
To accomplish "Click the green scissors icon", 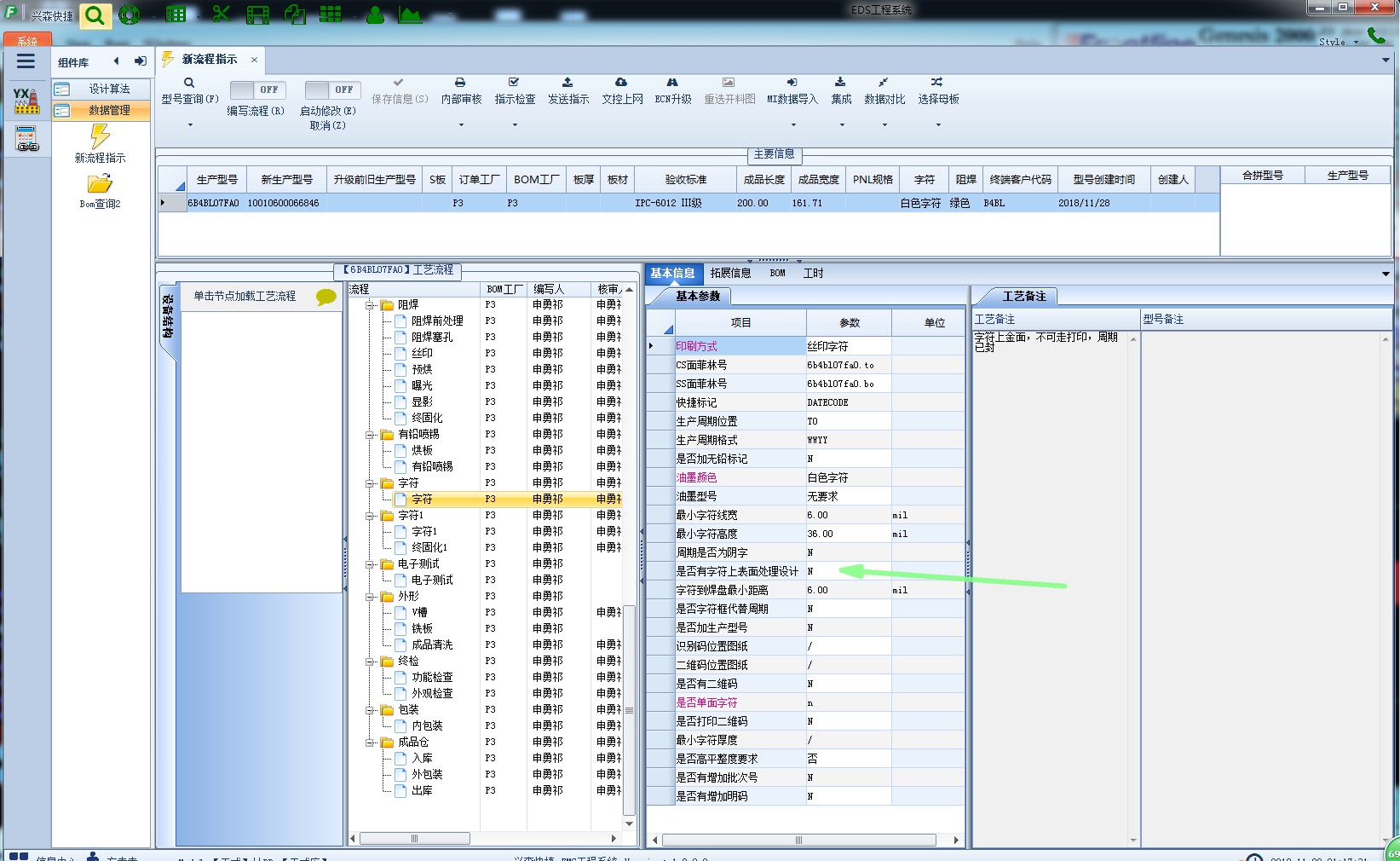I will click(222, 14).
